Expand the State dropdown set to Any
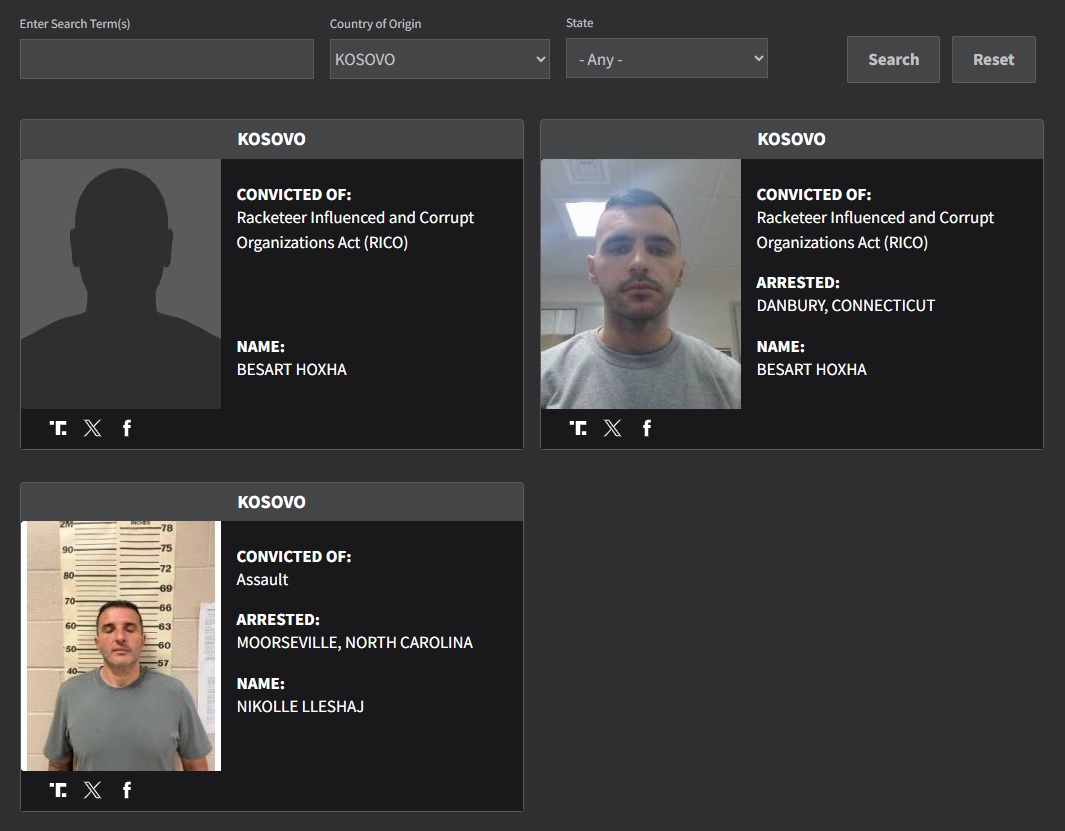The image size is (1065, 831). pos(666,59)
